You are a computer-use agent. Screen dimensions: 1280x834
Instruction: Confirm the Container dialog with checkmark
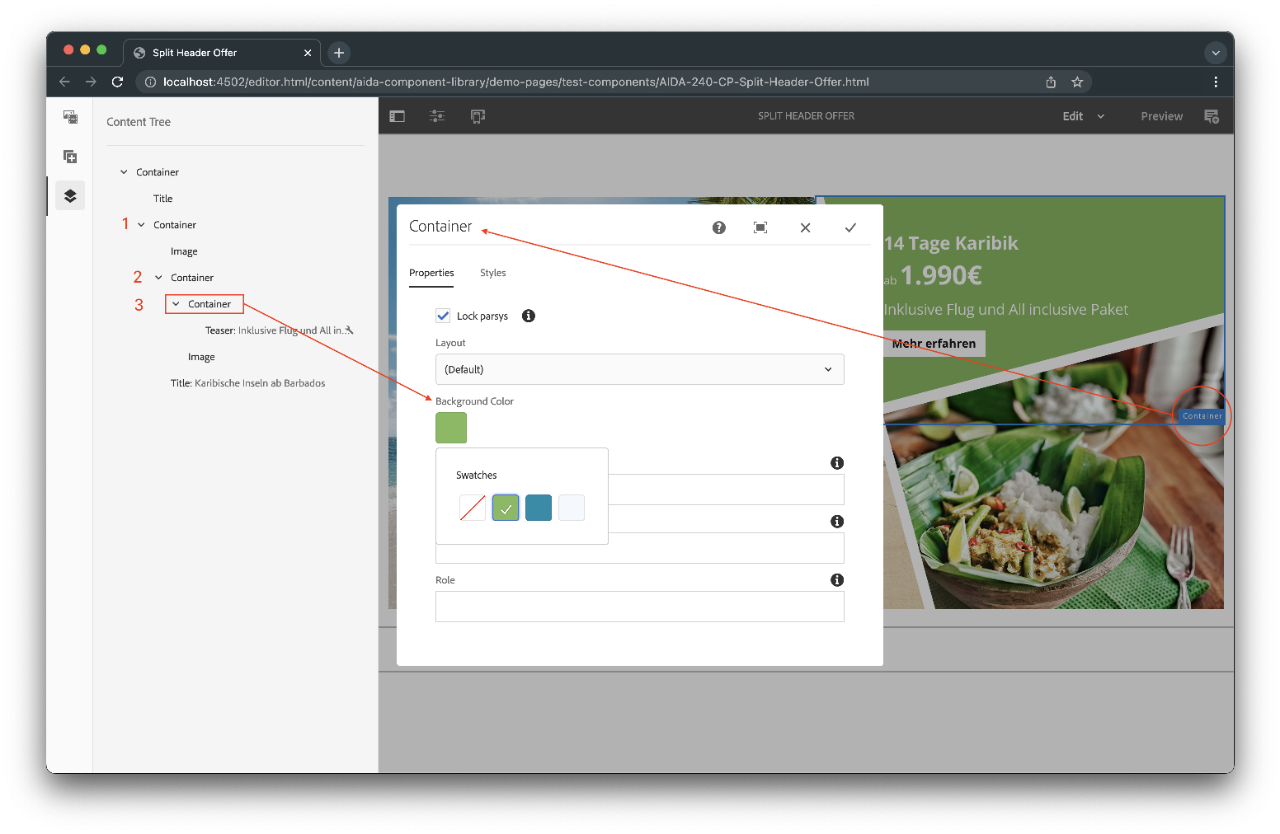850,228
